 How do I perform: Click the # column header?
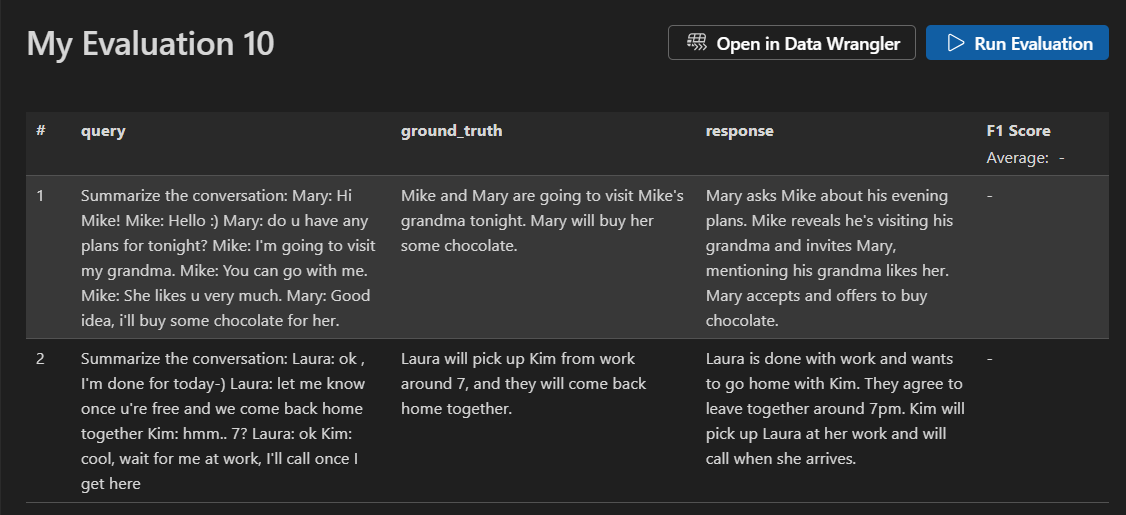point(40,131)
